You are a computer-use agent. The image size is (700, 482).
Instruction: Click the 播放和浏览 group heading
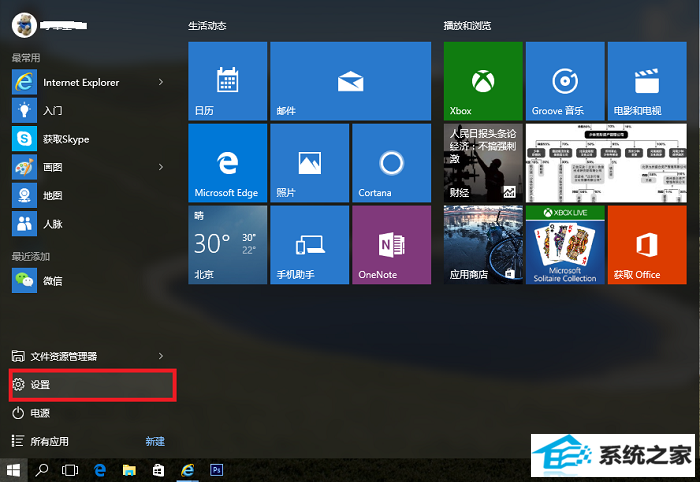(x=467, y=26)
